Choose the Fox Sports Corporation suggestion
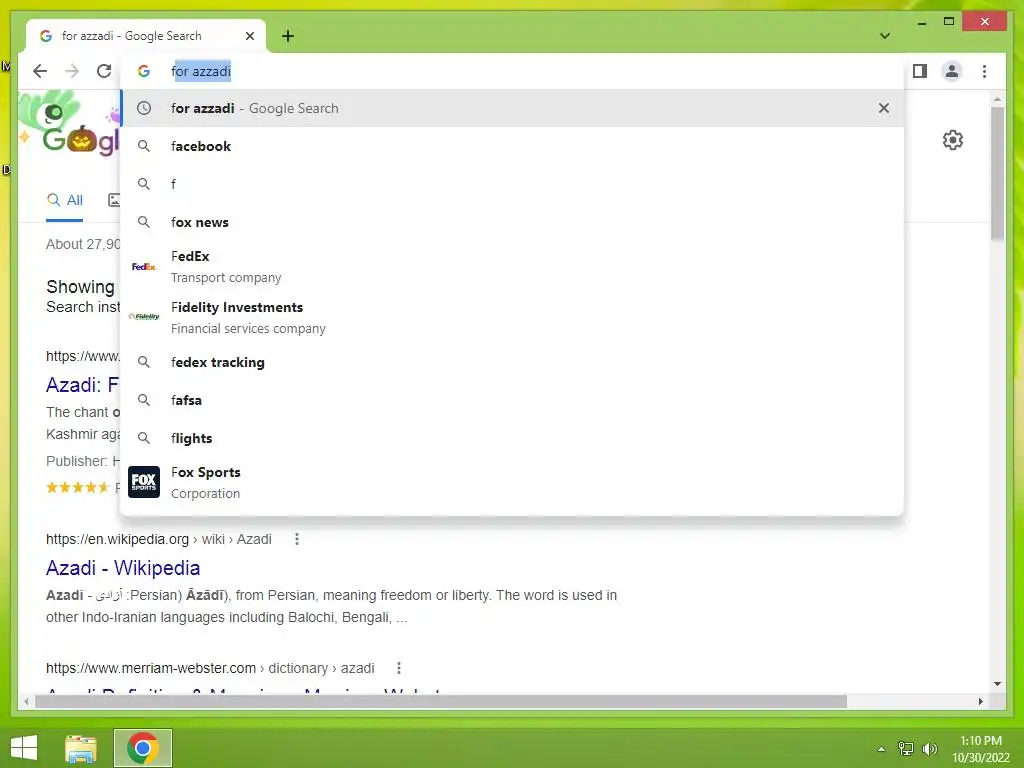Image resolution: width=1024 pixels, height=768 pixels. coord(512,482)
